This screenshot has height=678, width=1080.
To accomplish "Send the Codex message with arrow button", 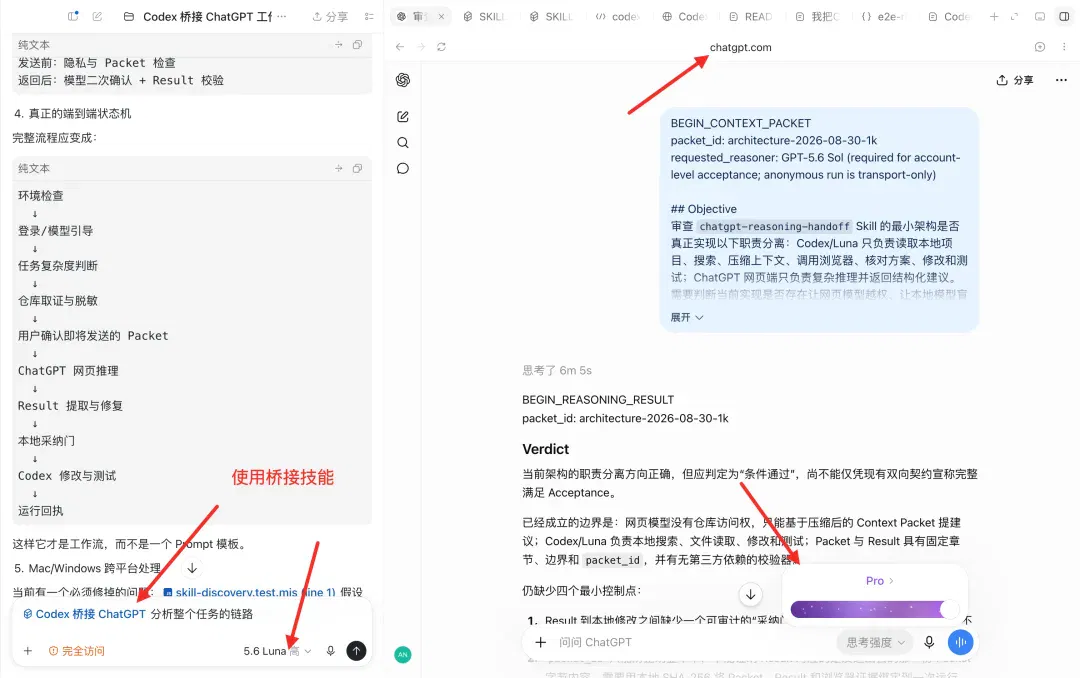I will [x=356, y=651].
